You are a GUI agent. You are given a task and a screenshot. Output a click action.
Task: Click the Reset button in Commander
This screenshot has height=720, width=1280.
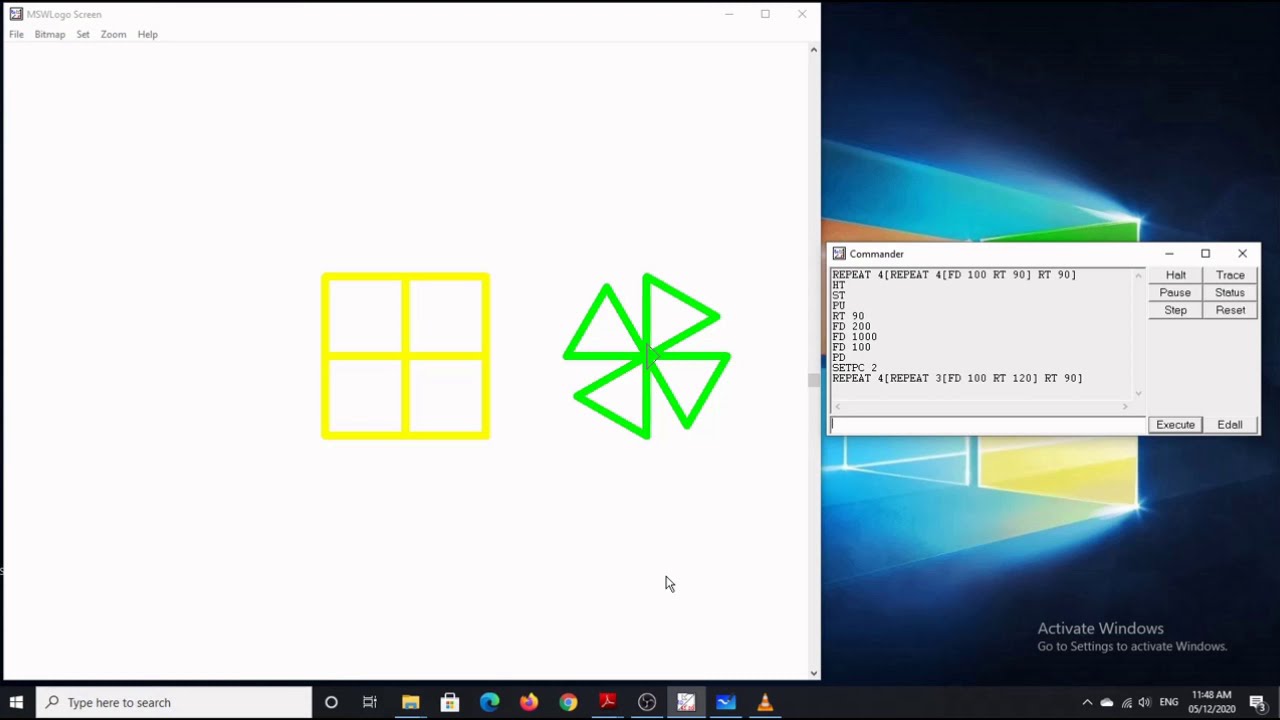[1230, 310]
